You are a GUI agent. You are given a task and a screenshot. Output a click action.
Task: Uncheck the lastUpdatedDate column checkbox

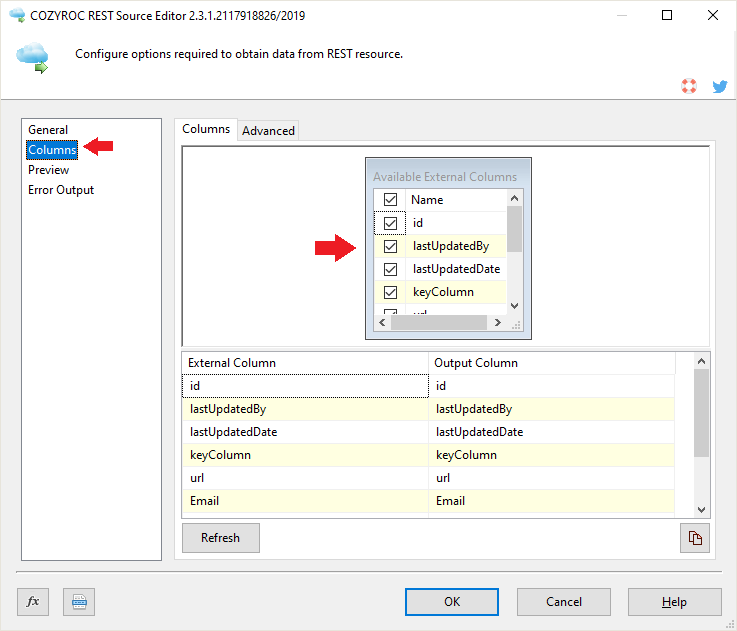click(390, 269)
